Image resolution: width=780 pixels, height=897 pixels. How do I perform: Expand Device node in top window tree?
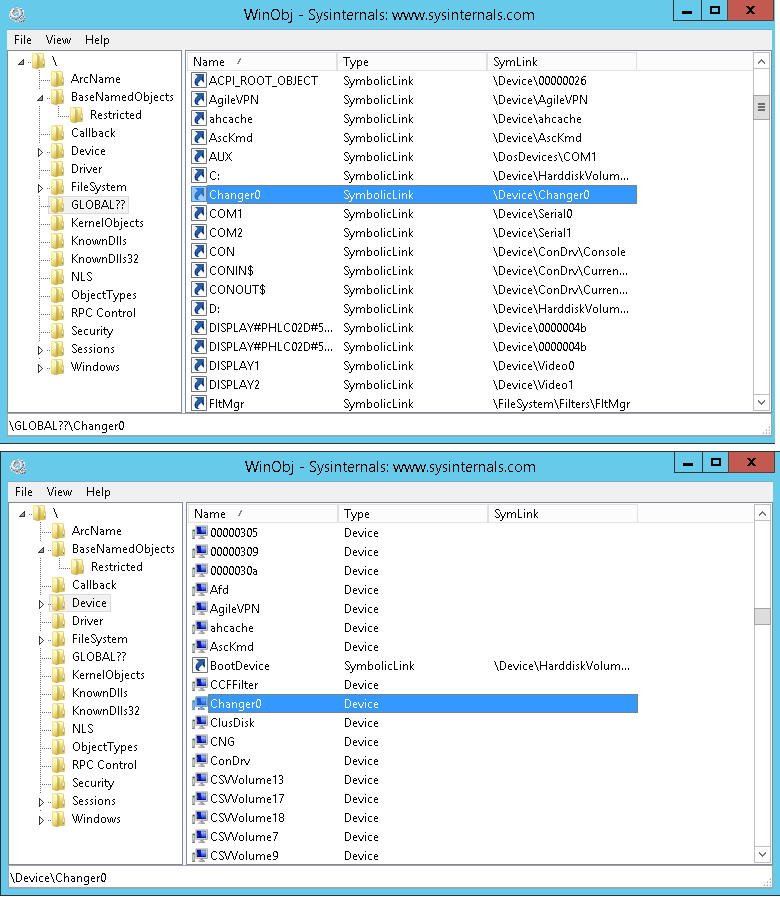click(x=40, y=152)
